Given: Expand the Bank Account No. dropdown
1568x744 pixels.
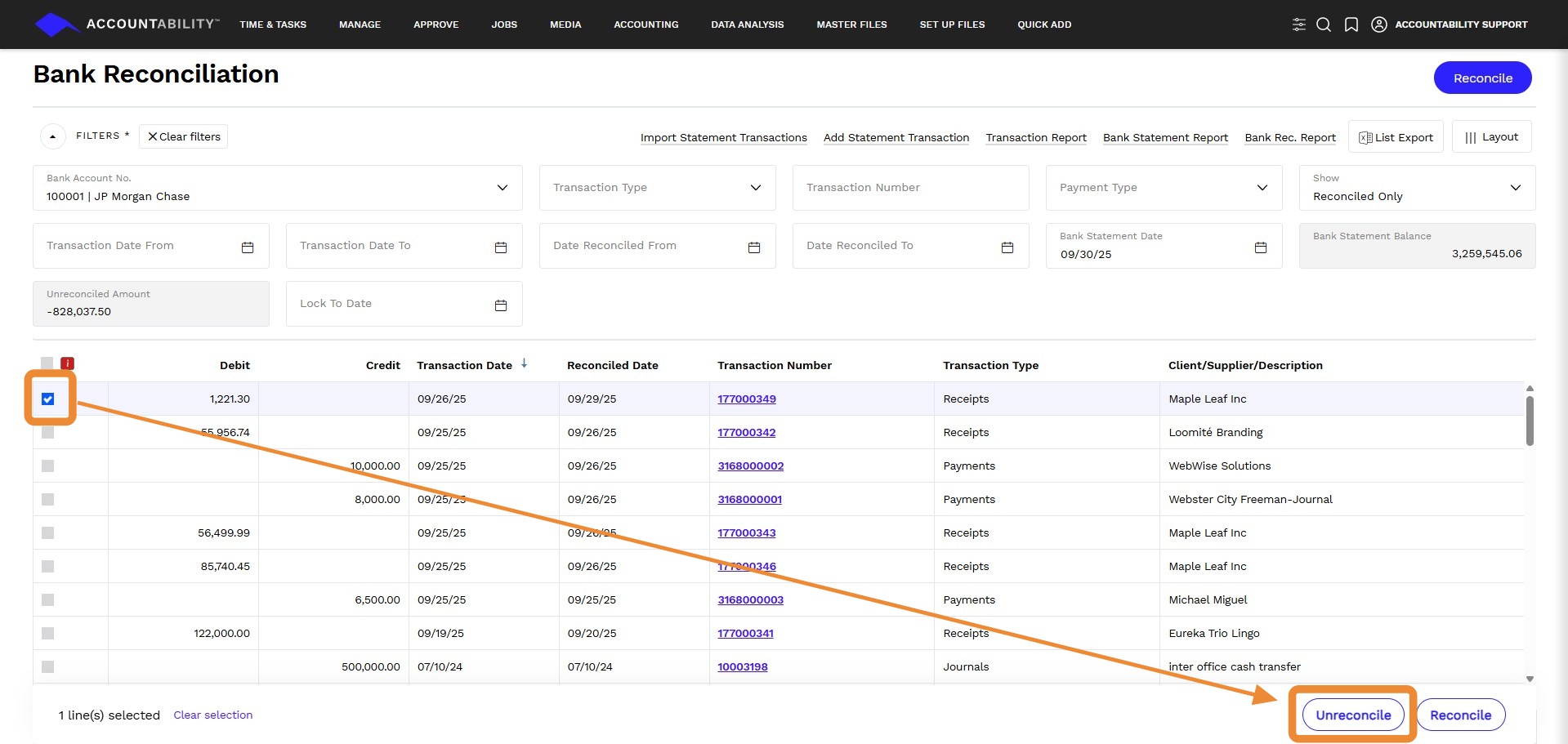Looking at the screenshot, I should pyautogui.click(x=278, y=188).
